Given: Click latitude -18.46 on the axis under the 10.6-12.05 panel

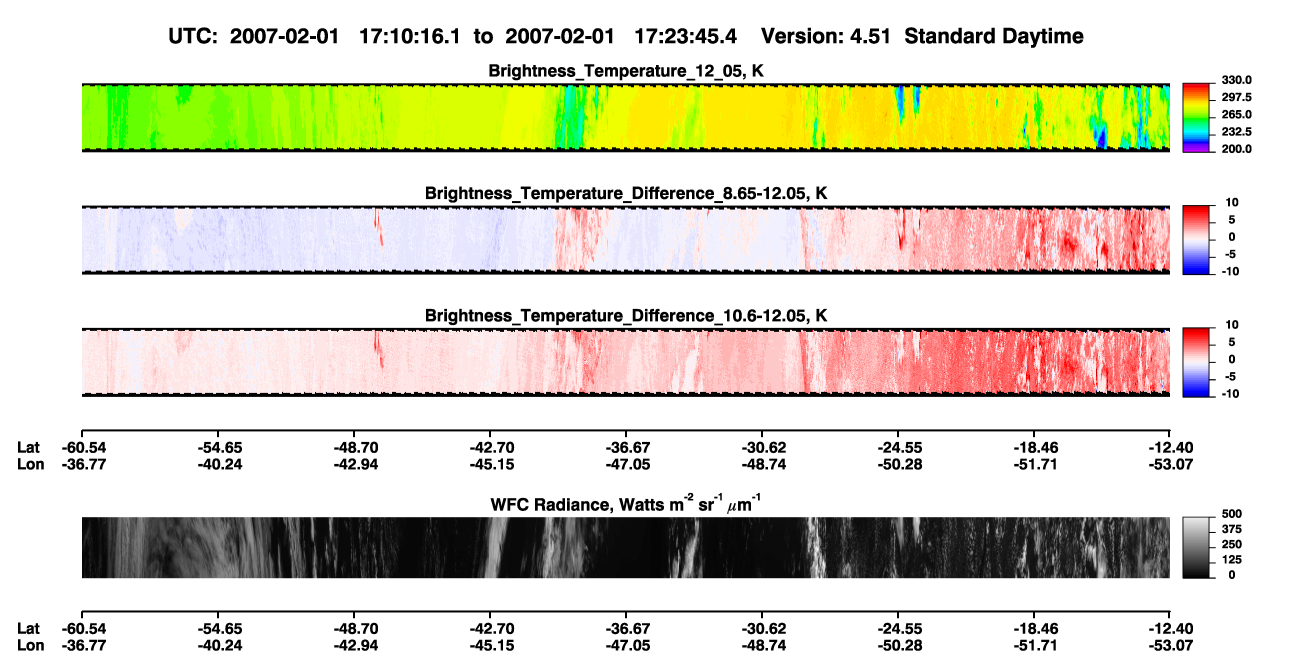Looking at the screenshot, I should pos(1034,447).
